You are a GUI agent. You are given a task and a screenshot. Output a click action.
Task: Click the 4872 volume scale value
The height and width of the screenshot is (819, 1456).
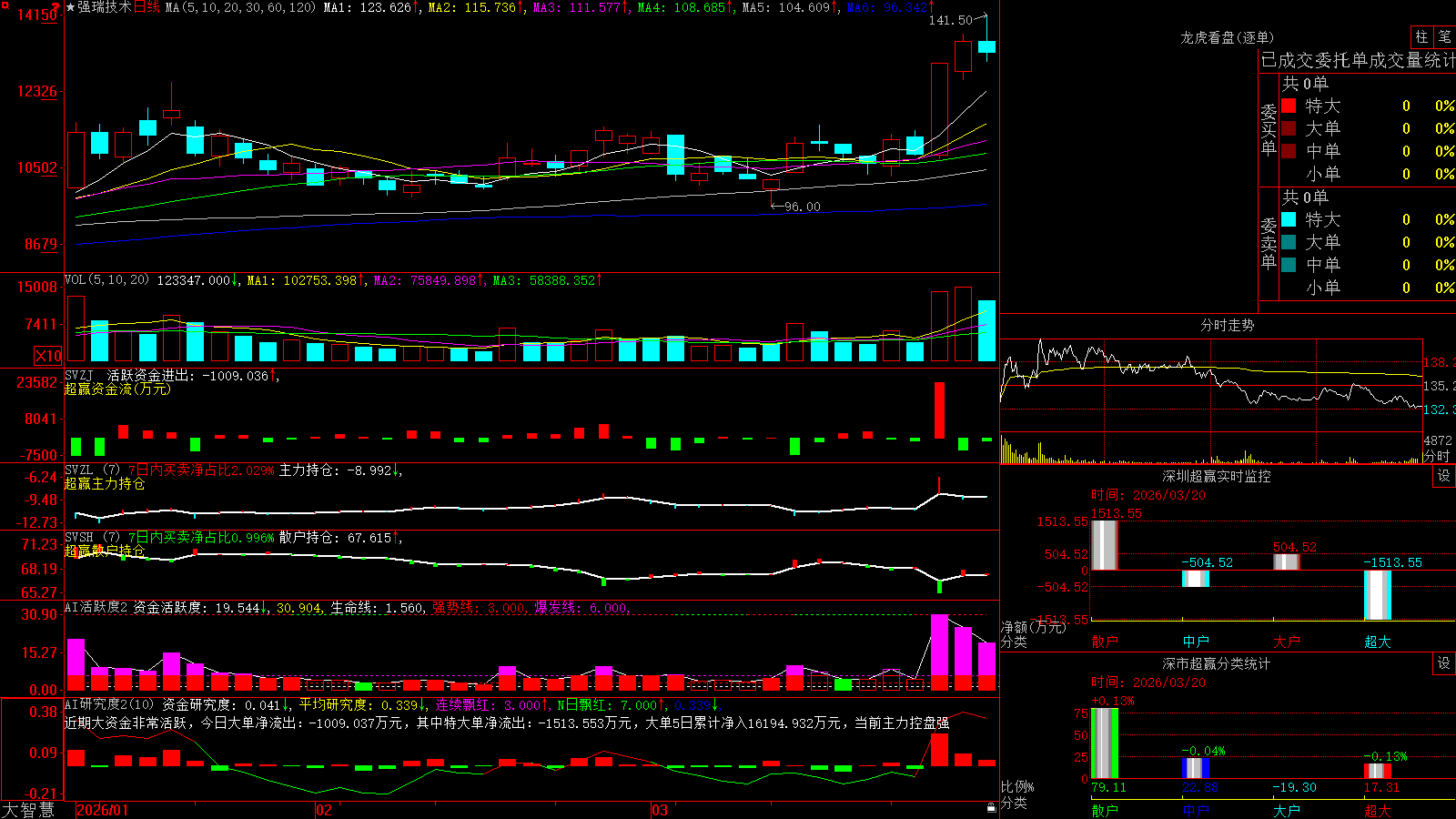pos(1438,440)
